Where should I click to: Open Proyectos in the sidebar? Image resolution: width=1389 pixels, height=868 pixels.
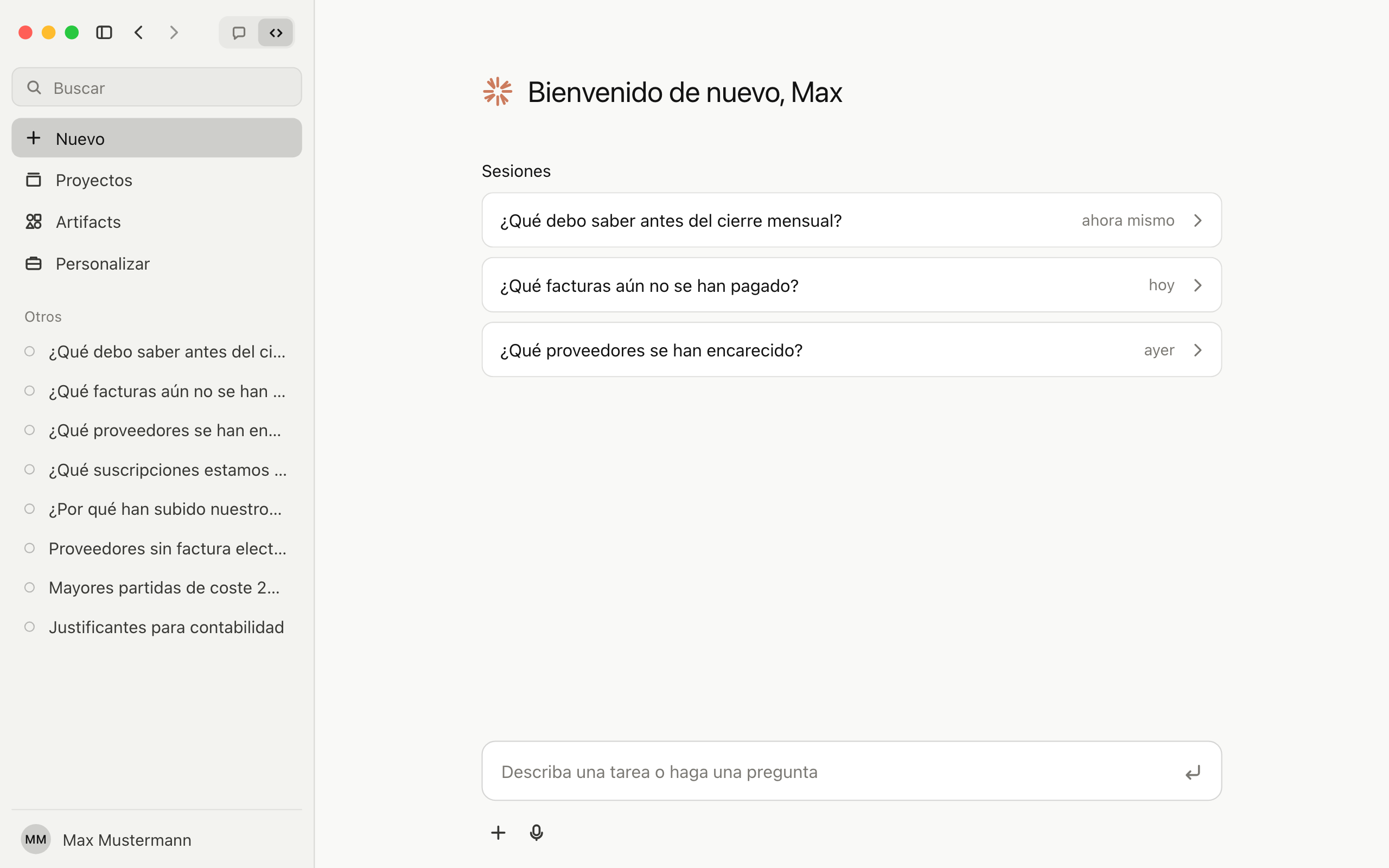click(x=157, y=180)
